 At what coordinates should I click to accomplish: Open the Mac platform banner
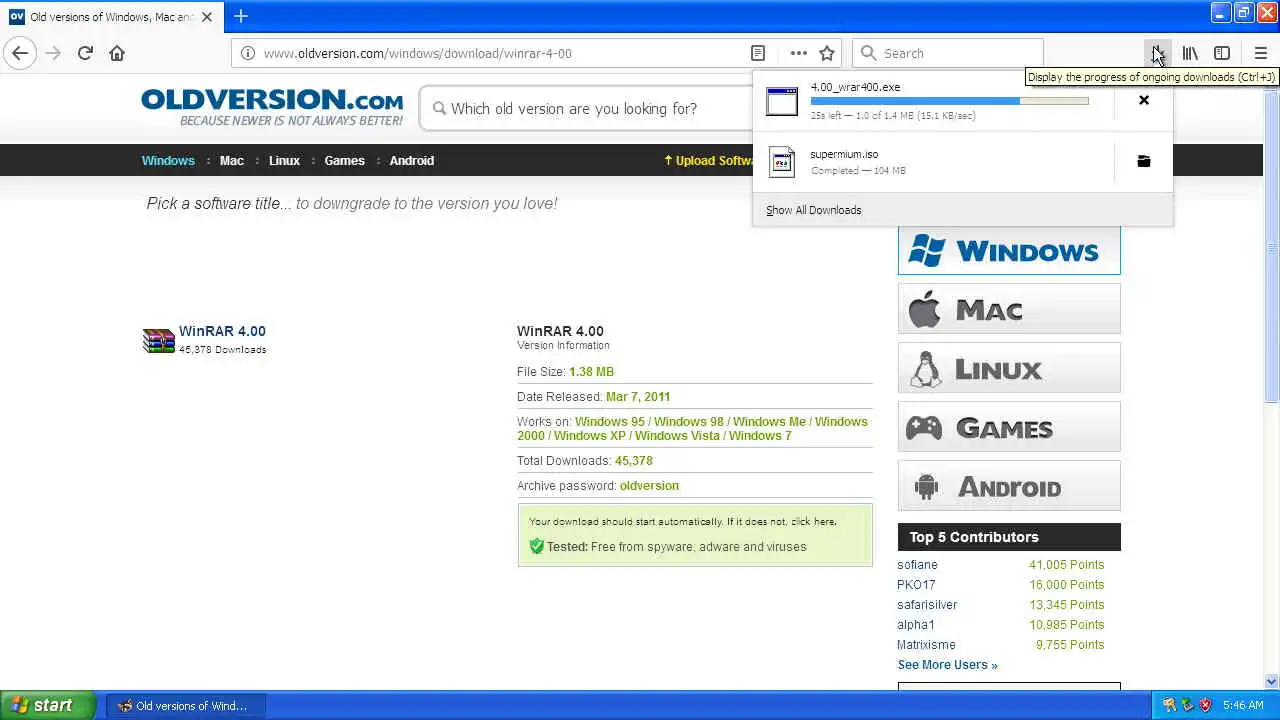(1009, 309)
